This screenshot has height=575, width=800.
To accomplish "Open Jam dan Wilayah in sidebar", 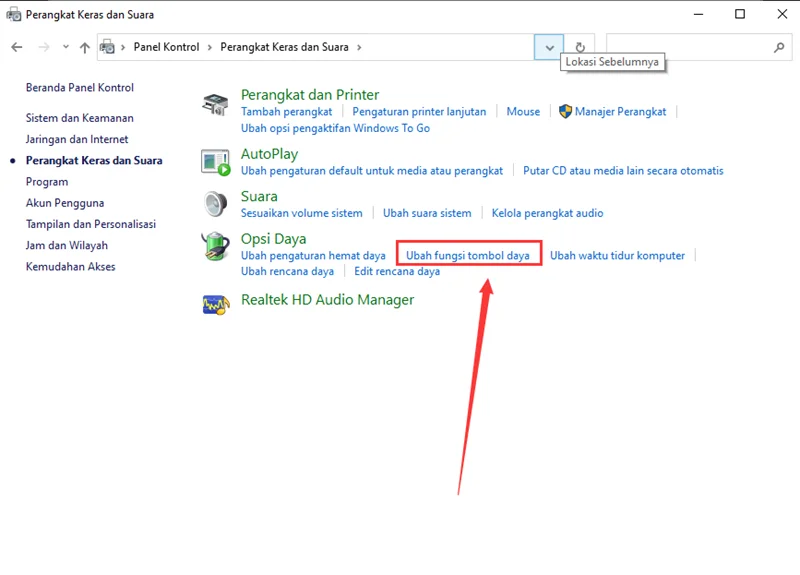I will click(x=67, y=245).
